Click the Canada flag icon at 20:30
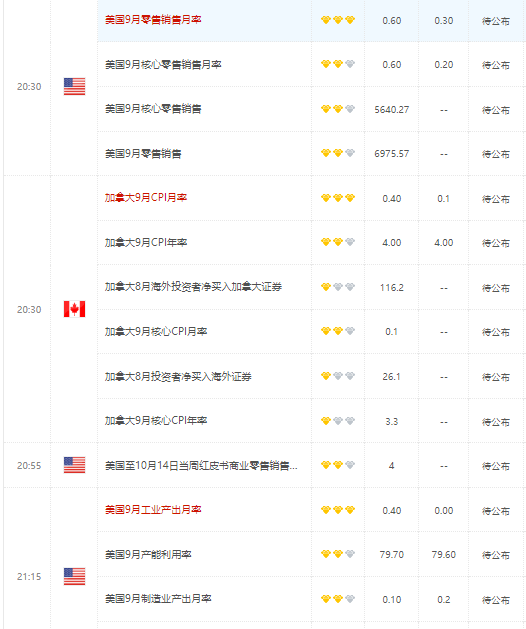Screen dimensions: 526x629 pyautogui.click(x=74, y=309)
